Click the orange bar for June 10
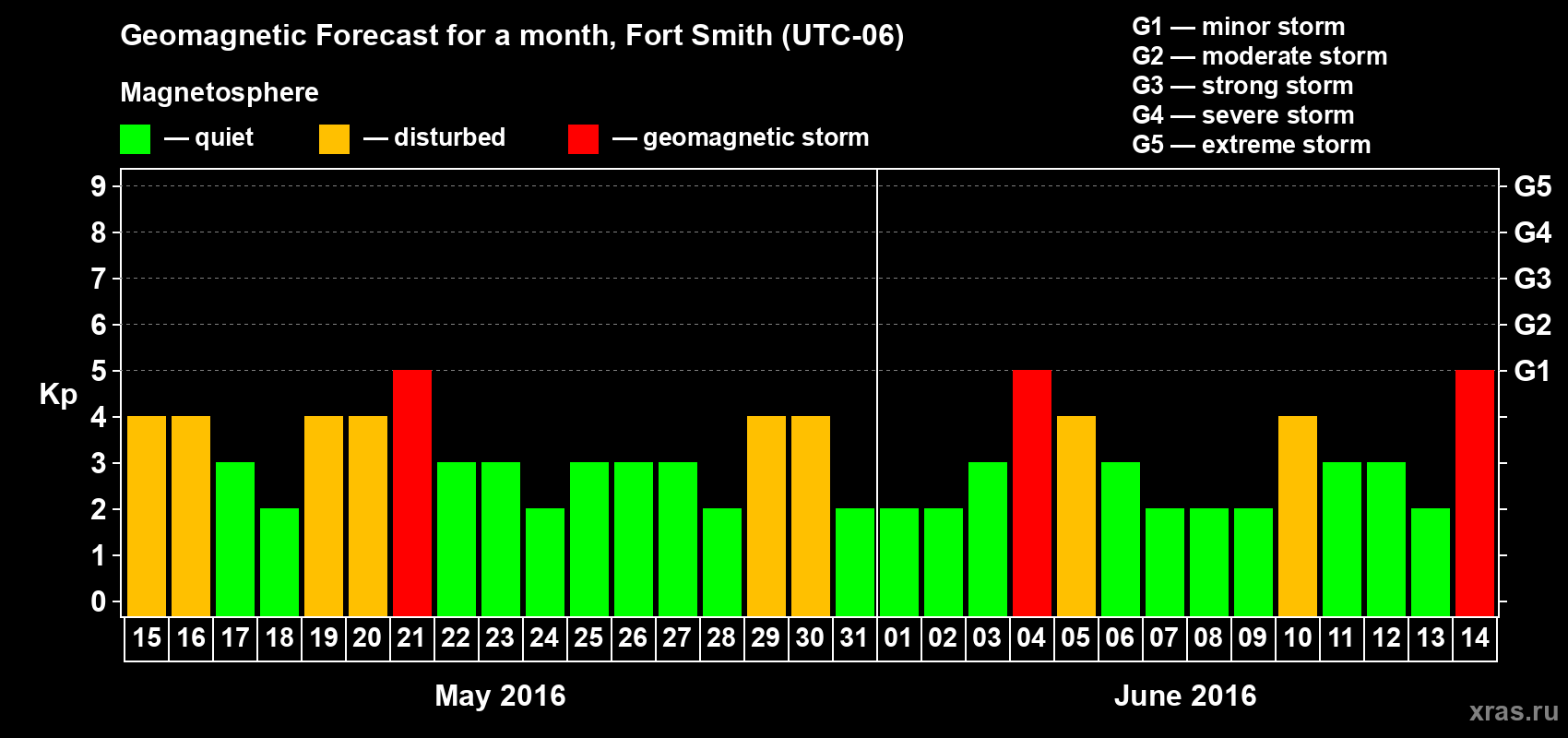Image resolution: width=1568 pixels, height=738 pixels. pos(1298,517)
